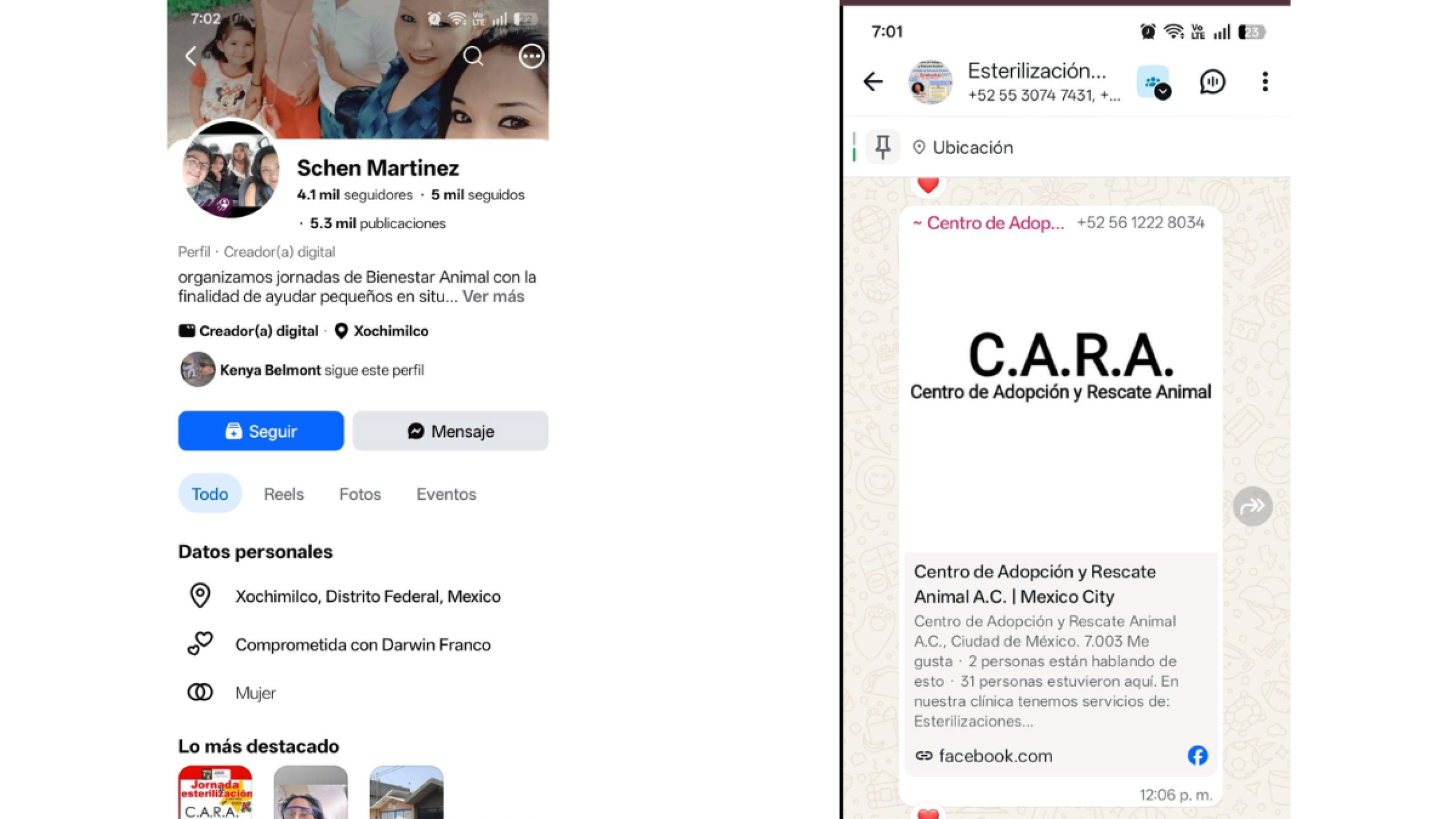The image size is (1456, 819).
Task: Switch to the Eventos tab
Action: coord(446,494)
